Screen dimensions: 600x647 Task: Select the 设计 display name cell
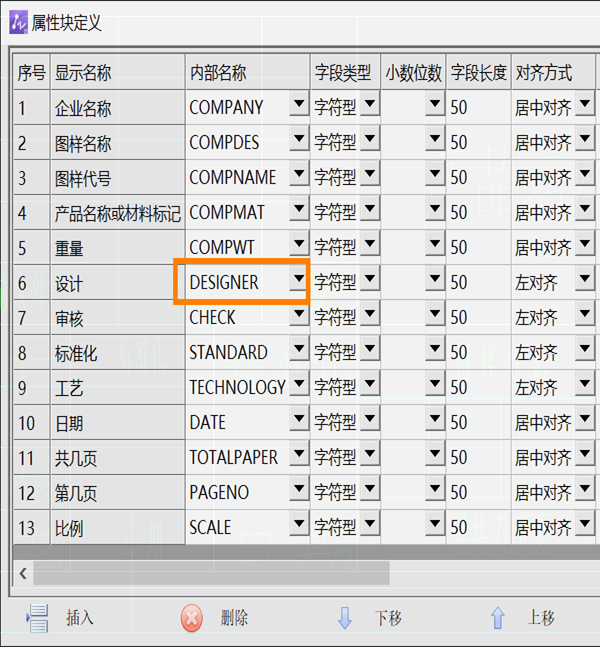[x=118, y=283]
